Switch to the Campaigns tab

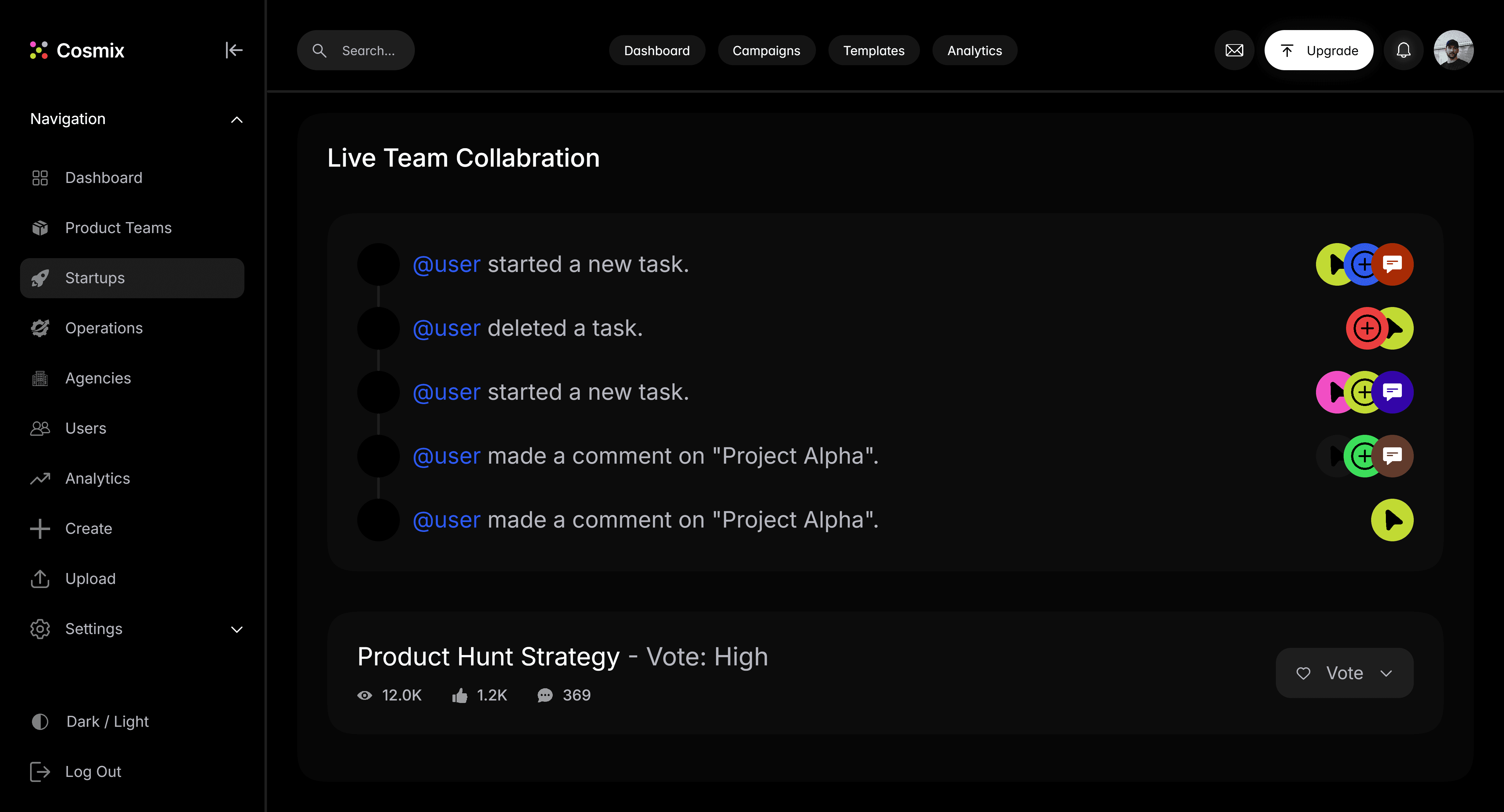766,51
